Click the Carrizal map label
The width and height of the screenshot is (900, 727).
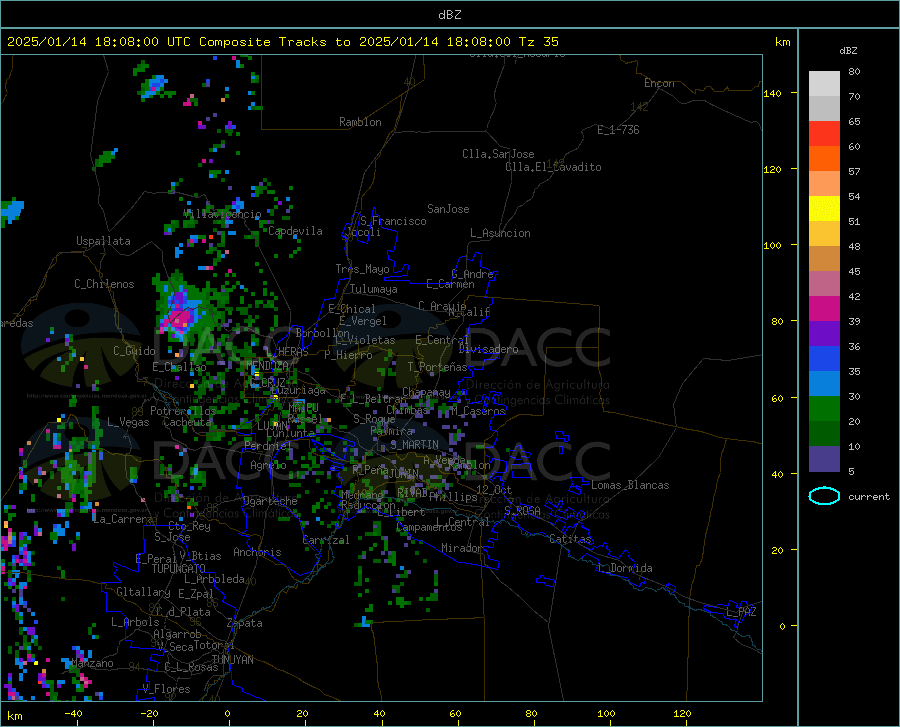click(x=325, y=540)
